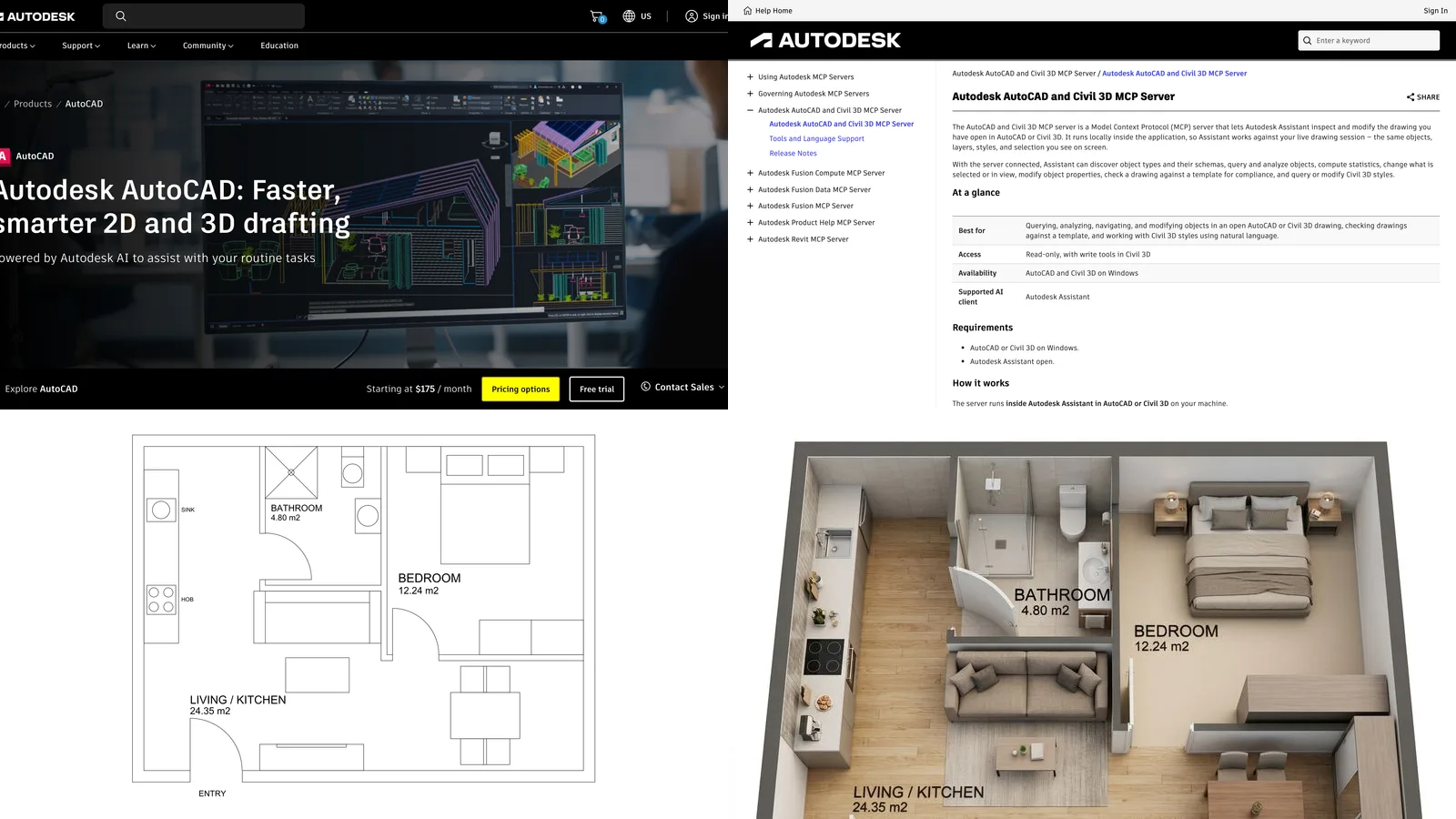Click the 2D floor plan drawing

[364, 608]
